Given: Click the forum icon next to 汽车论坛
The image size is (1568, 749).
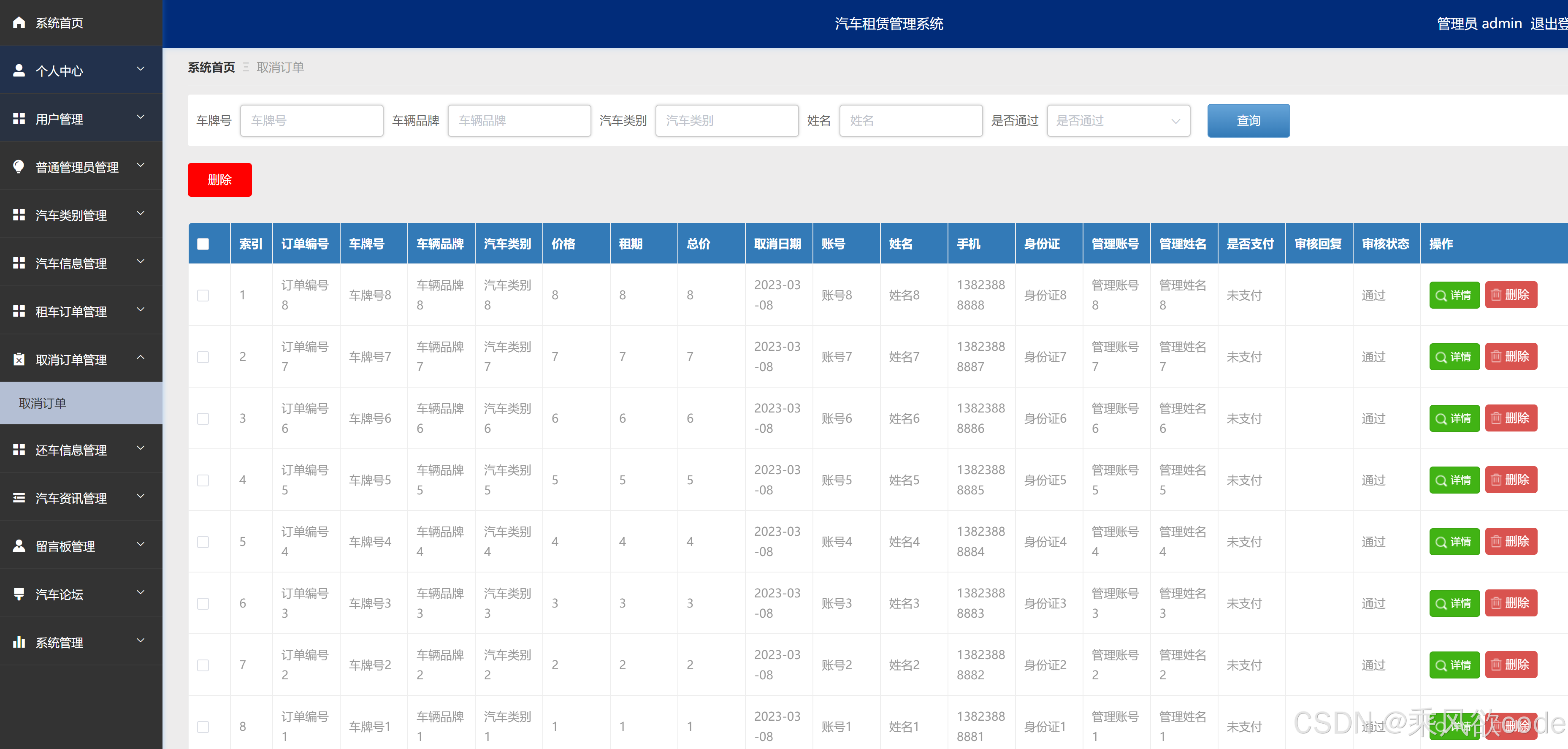Looking at the screenshot, I should point(19,594).
